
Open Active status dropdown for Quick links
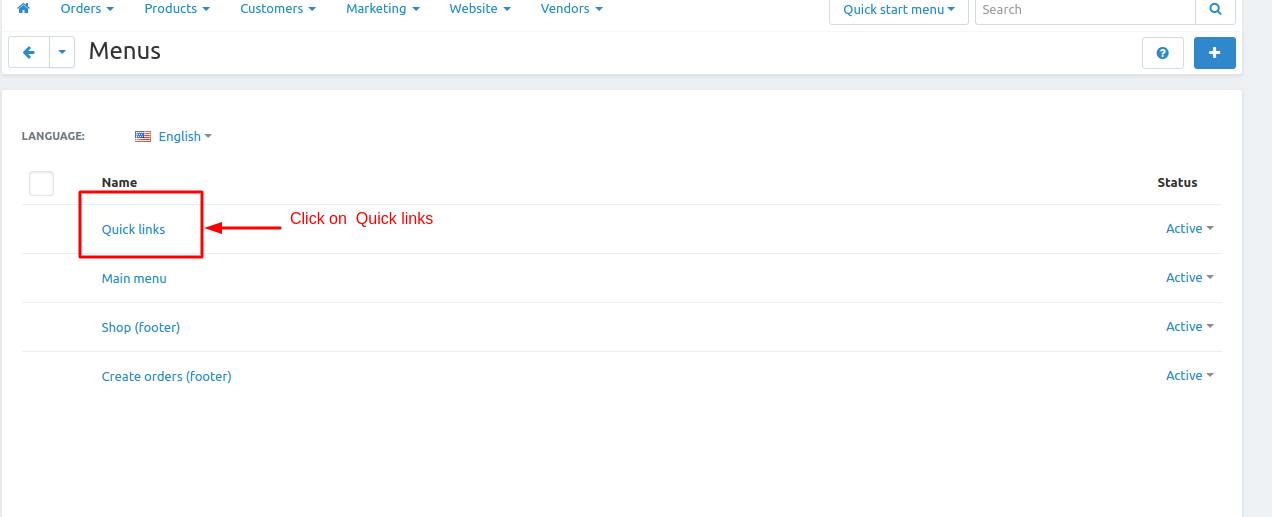(1189, 229)
